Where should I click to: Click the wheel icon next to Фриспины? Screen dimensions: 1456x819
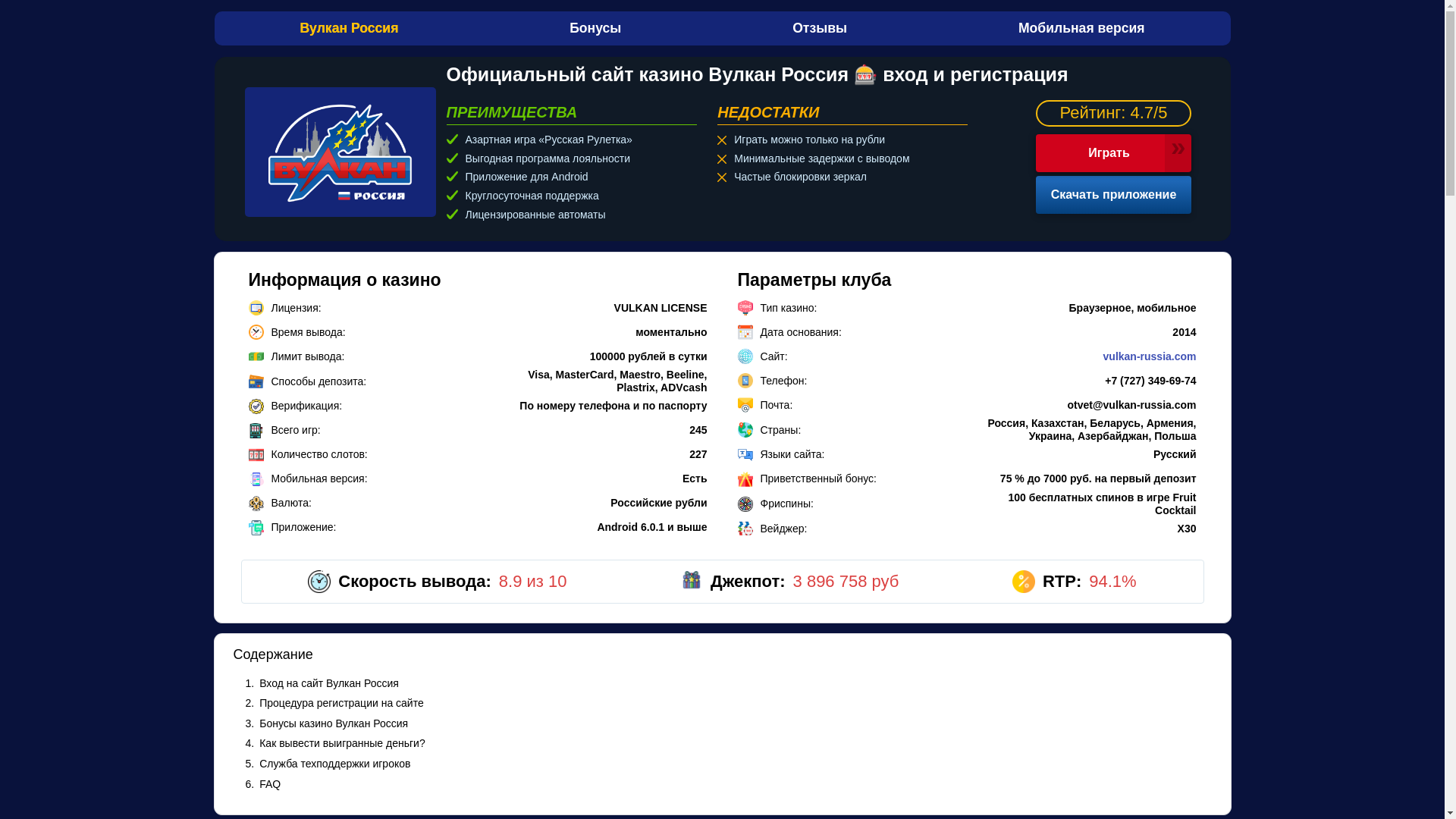745,504
